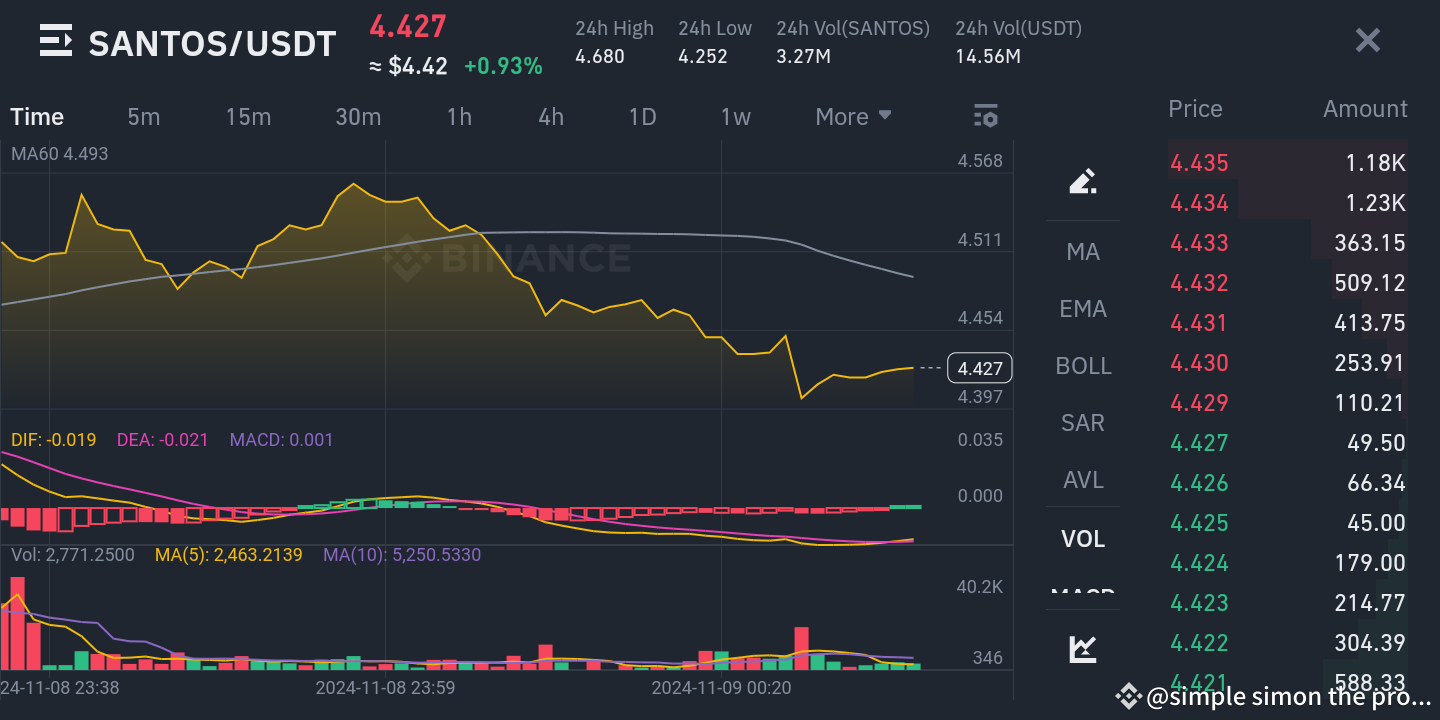Select ask price 4.429 in order book
The width and height of the screenshot is (1440, 720).
coord(1199,403)
